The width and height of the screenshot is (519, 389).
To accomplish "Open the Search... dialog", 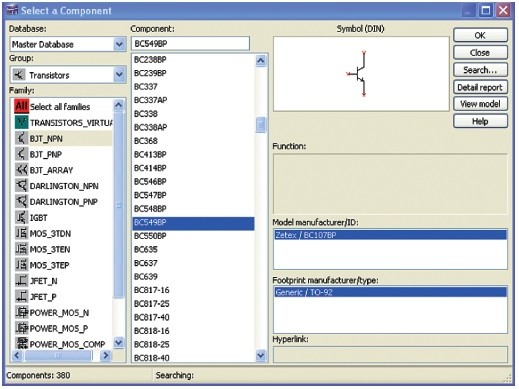I will [x=480, y=70].
